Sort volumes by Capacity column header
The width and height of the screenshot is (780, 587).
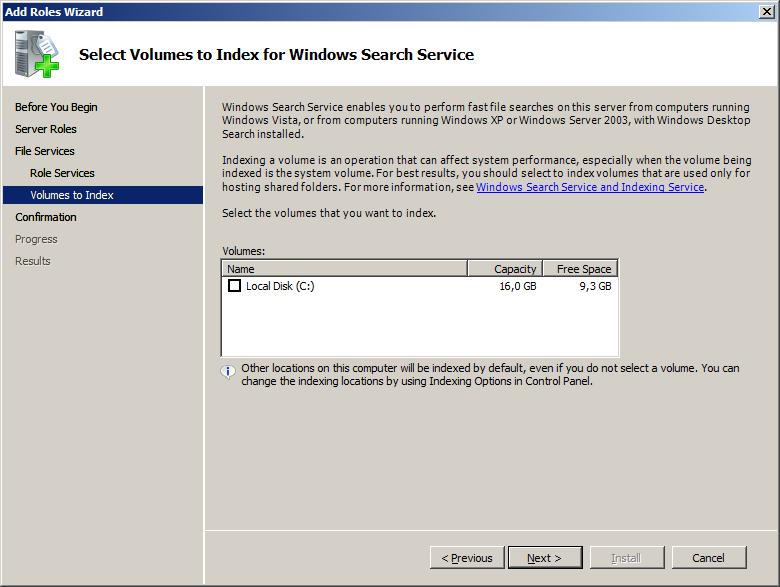click(x=505, y=269)
